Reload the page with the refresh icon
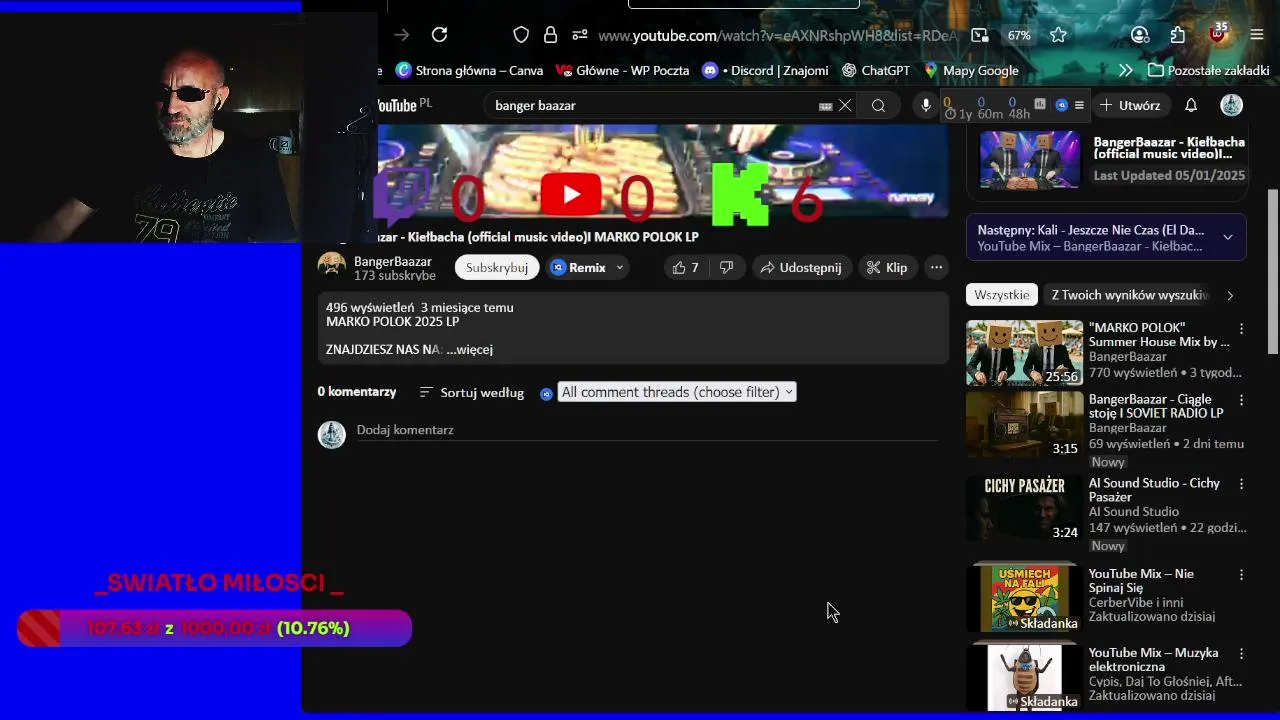The image size is (1280, 720). coord(439,35)
